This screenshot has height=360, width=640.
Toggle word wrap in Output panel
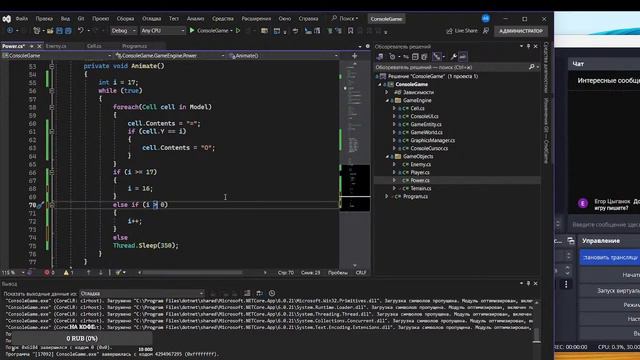tap(259, 293)
